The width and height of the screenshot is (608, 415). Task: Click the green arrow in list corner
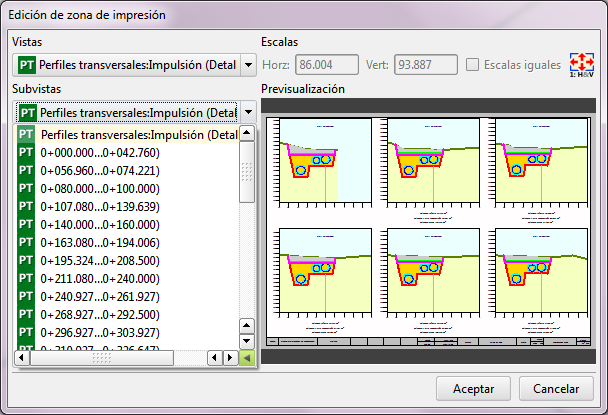[247, 358]
